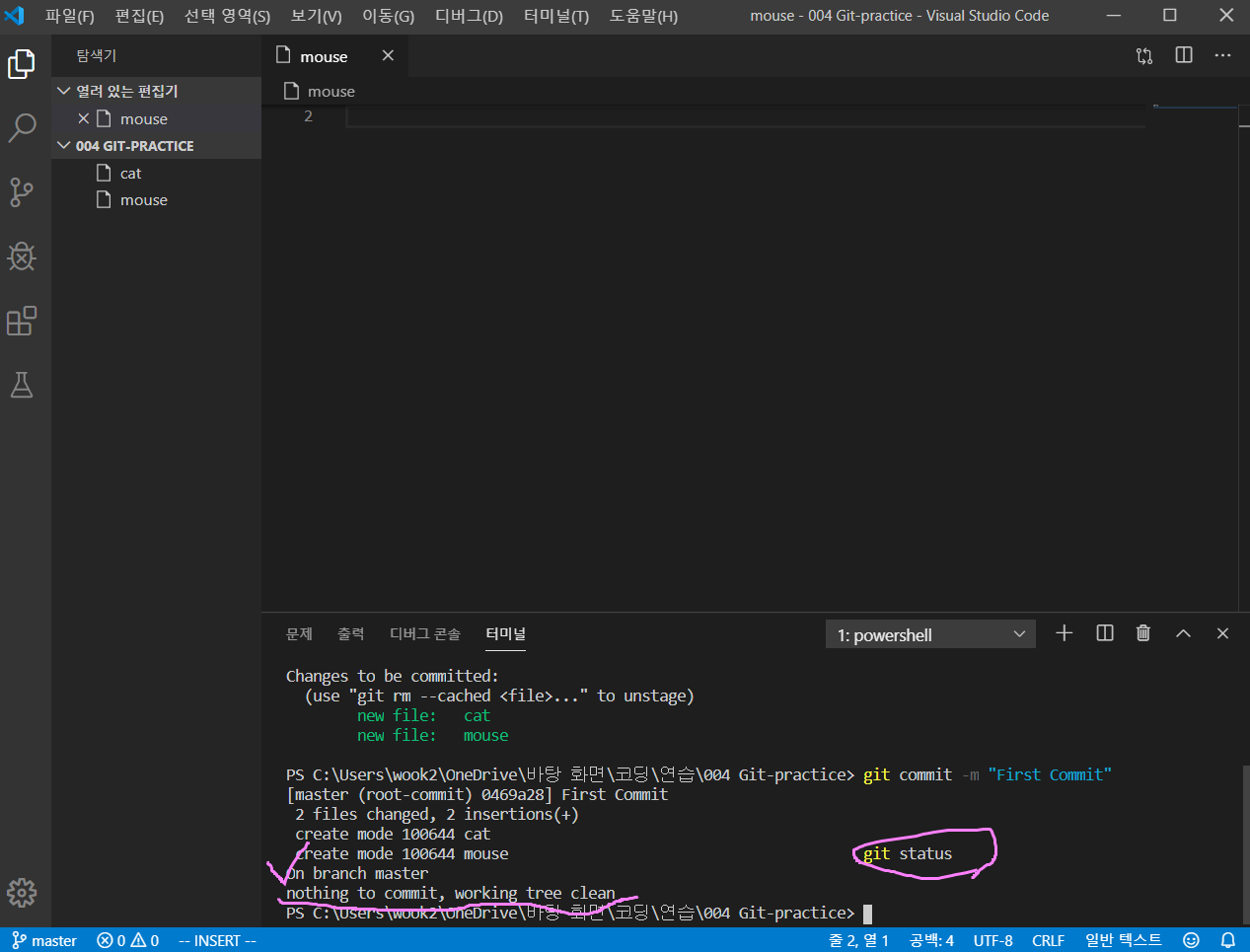Image resolution: width=1250 pixels, height=952 pixels.
Task: Close mouse in open editors list
Action: pos(84,118)
